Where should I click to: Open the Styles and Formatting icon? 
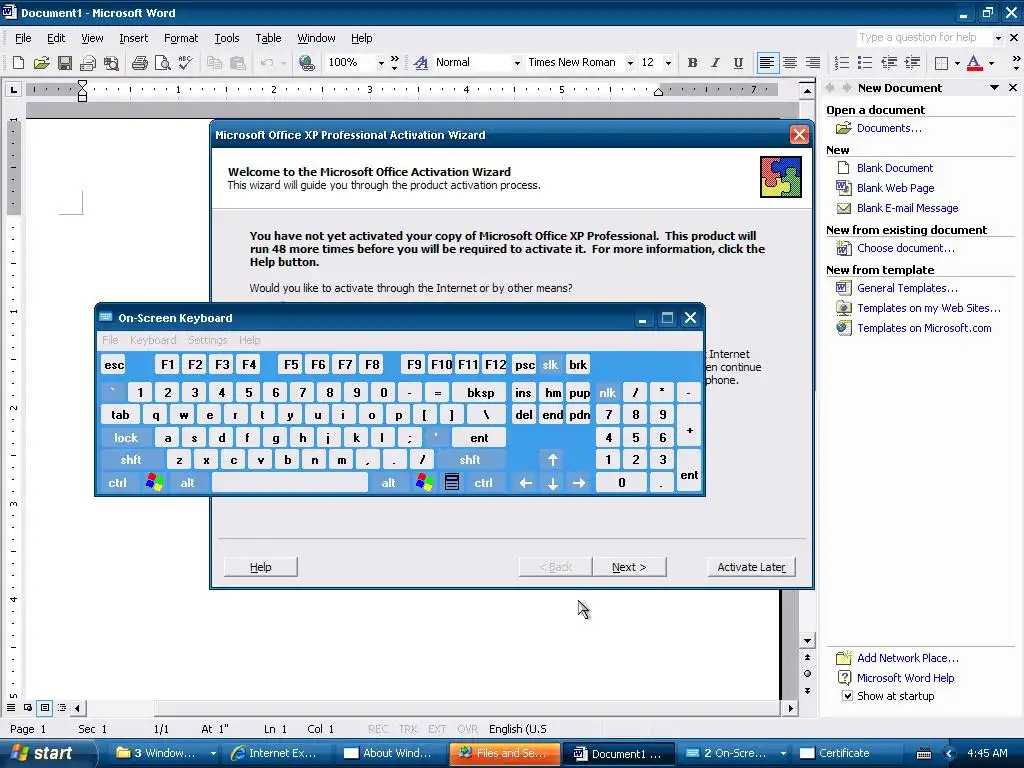pyautogui.click(x=421, y=63)
